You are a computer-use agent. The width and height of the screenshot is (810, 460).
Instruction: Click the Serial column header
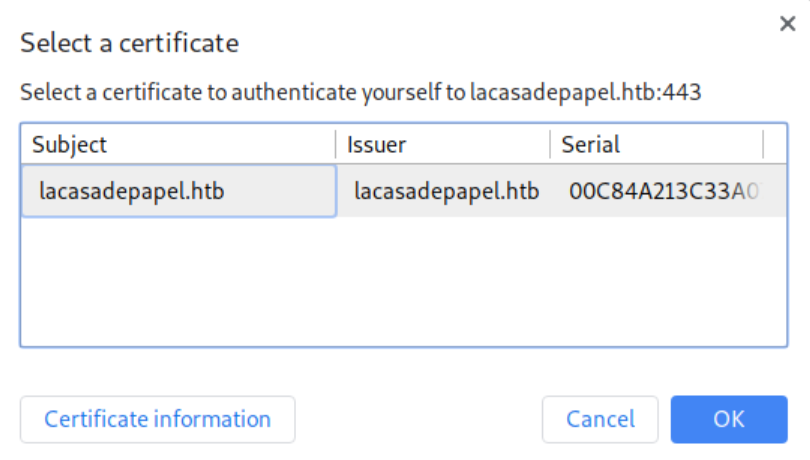591,144
